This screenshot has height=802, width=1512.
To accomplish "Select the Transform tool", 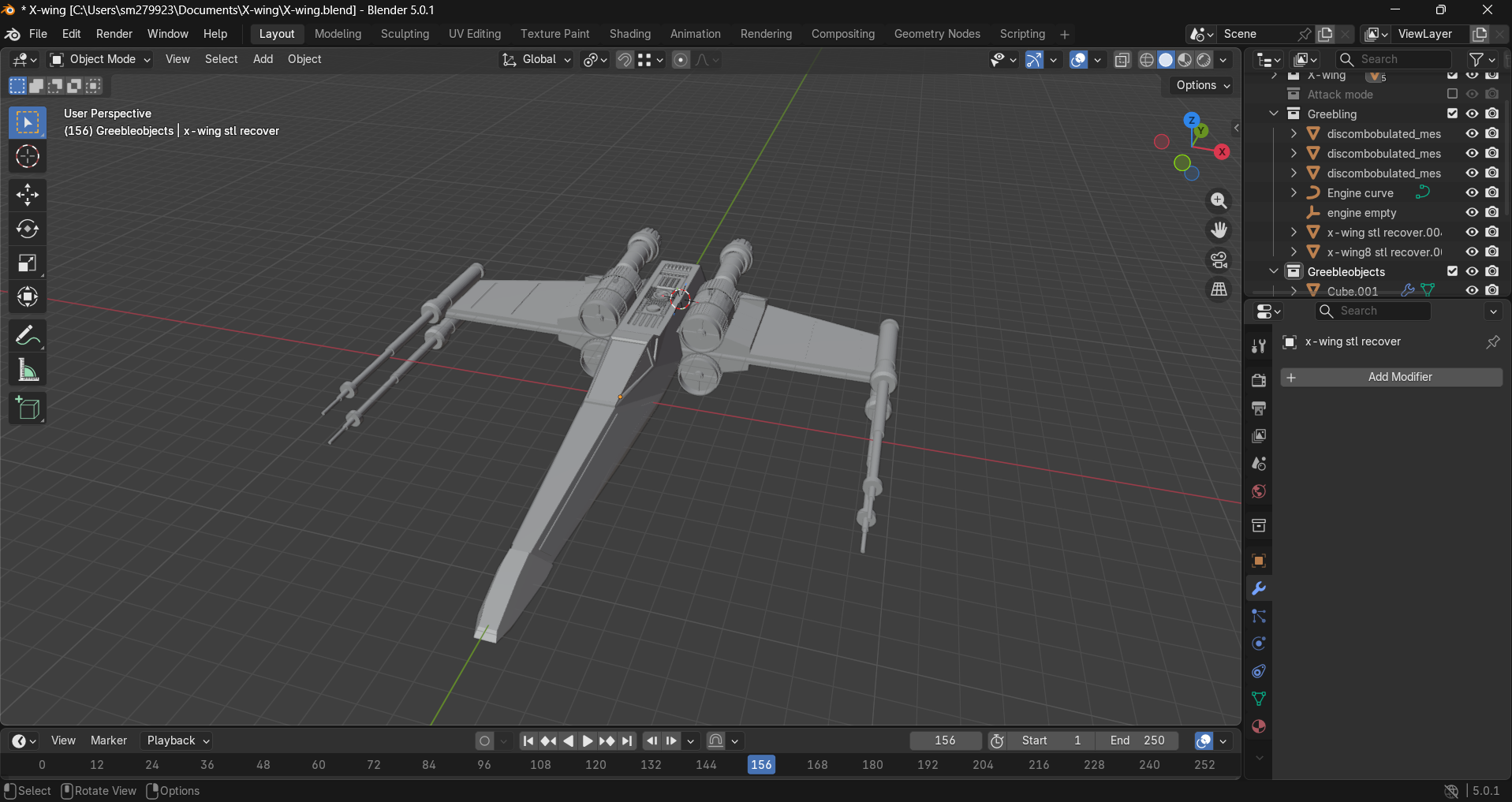I will coord(28,297).
